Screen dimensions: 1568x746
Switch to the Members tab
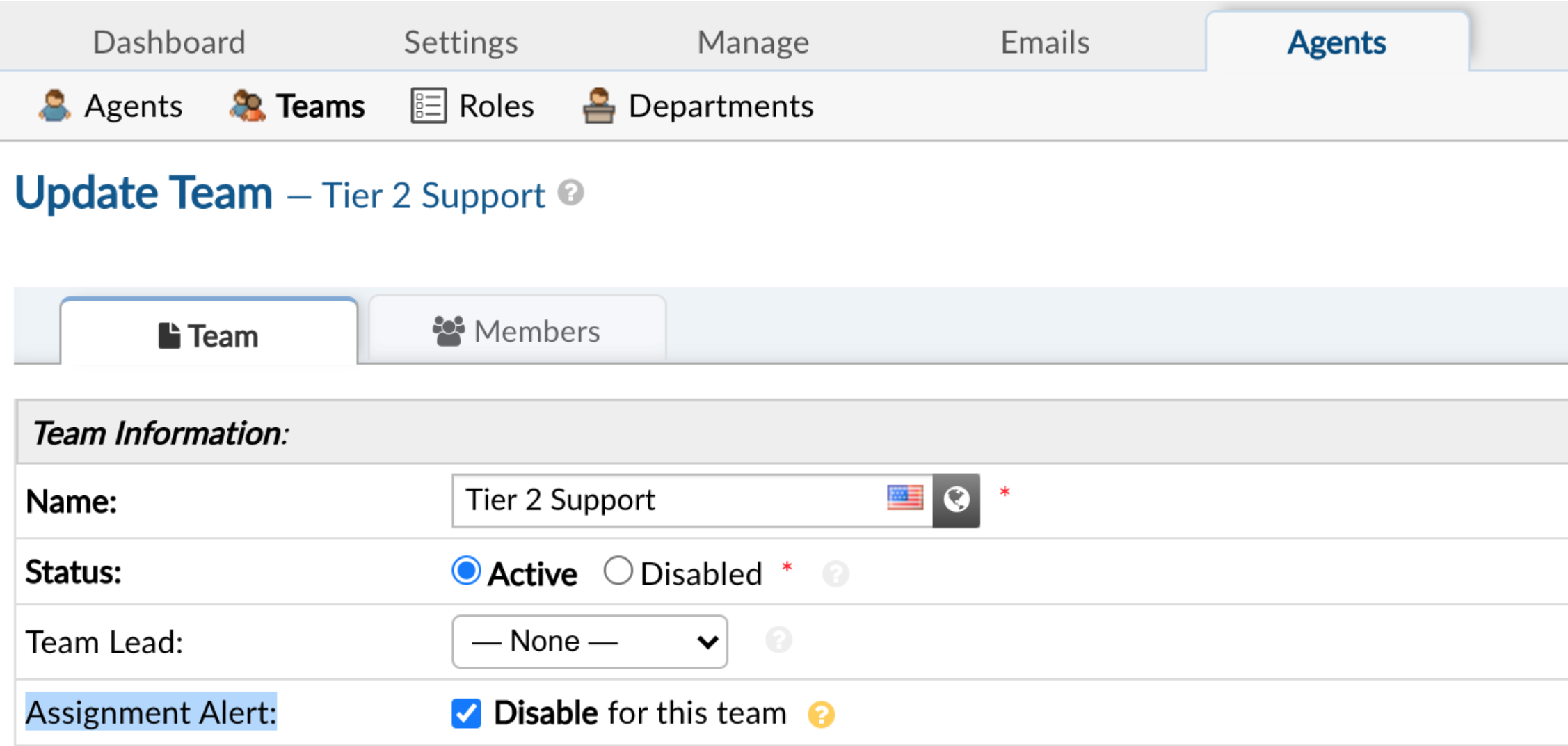pyautogui.click(x=517, y=331)
